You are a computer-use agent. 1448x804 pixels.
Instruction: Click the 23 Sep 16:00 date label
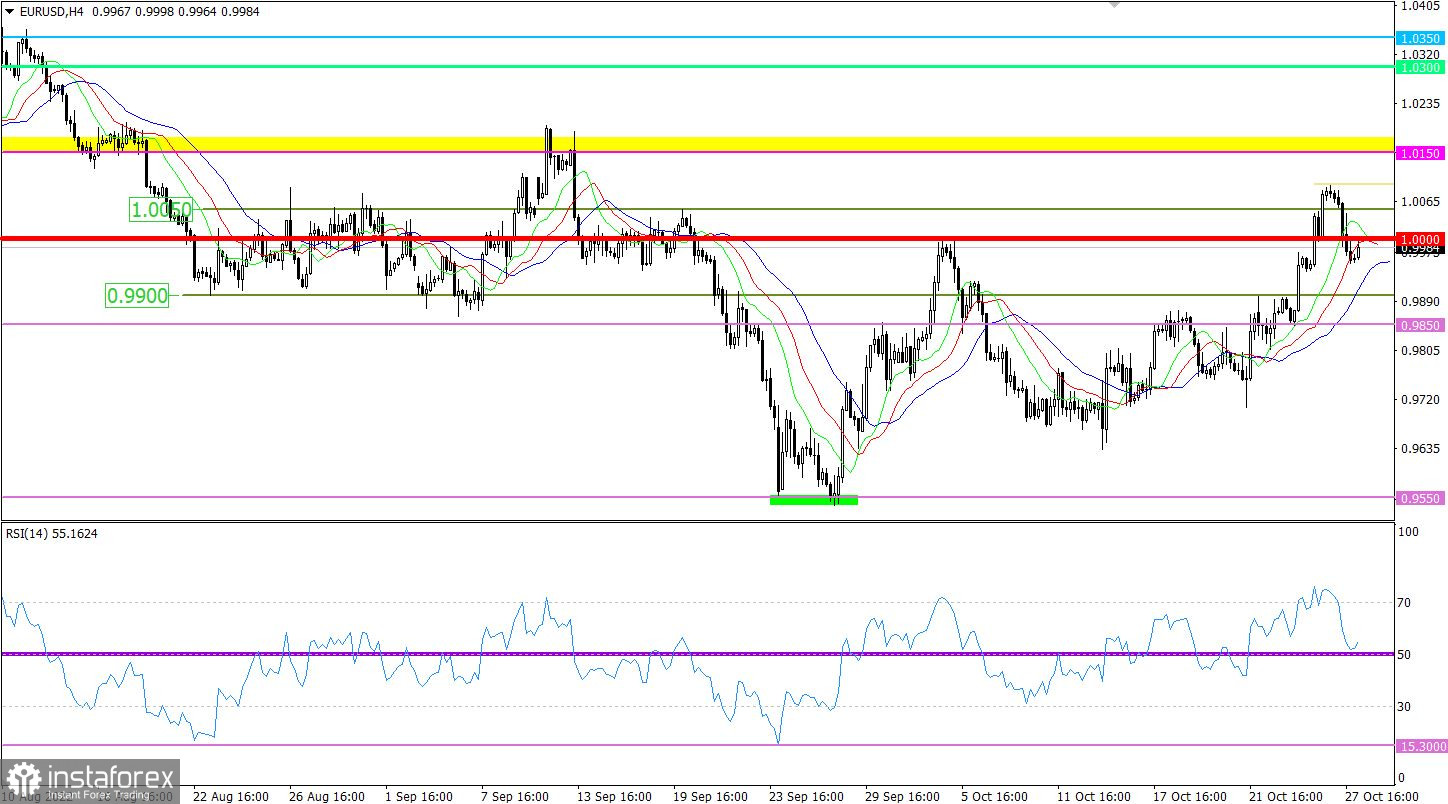pyautogui.click(x=806, y=797)
